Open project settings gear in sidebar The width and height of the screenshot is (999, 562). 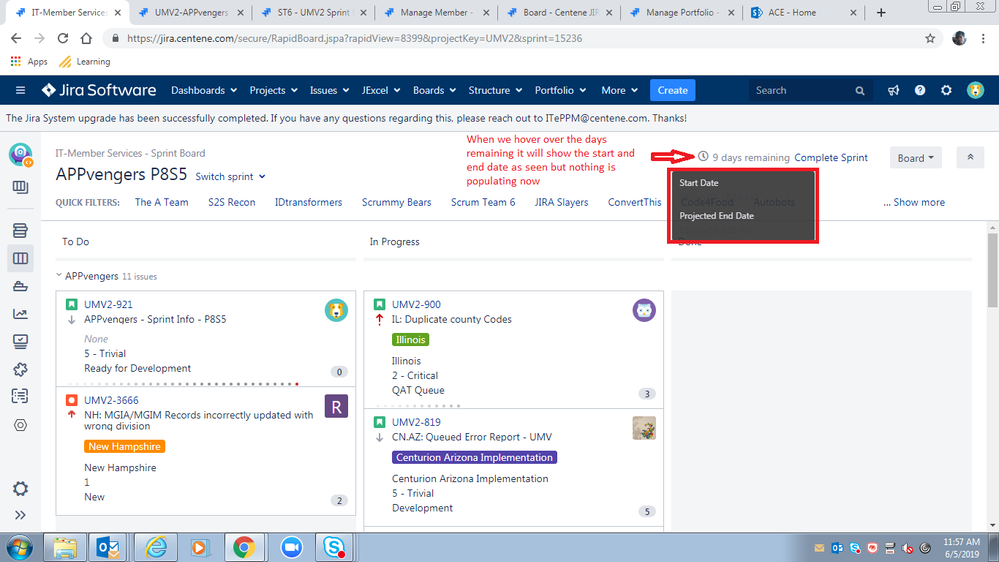pos(20,489)
